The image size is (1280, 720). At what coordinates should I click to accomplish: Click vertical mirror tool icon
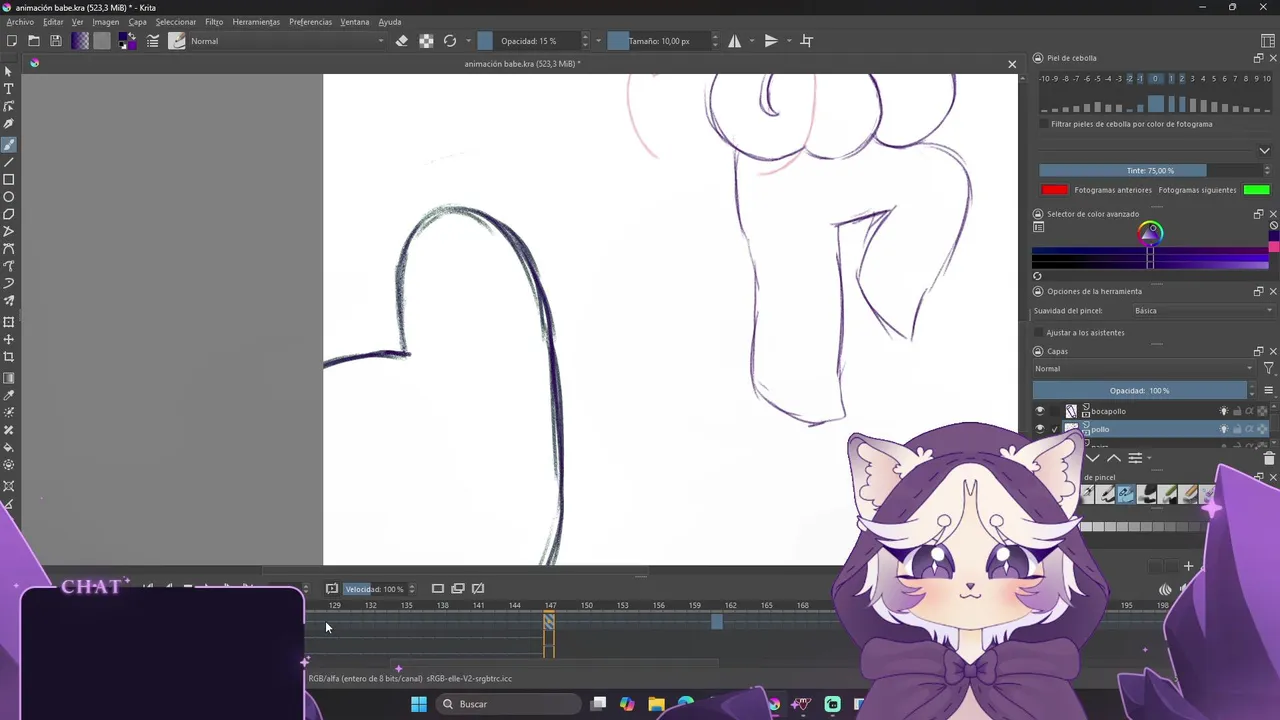click(771, 41)
